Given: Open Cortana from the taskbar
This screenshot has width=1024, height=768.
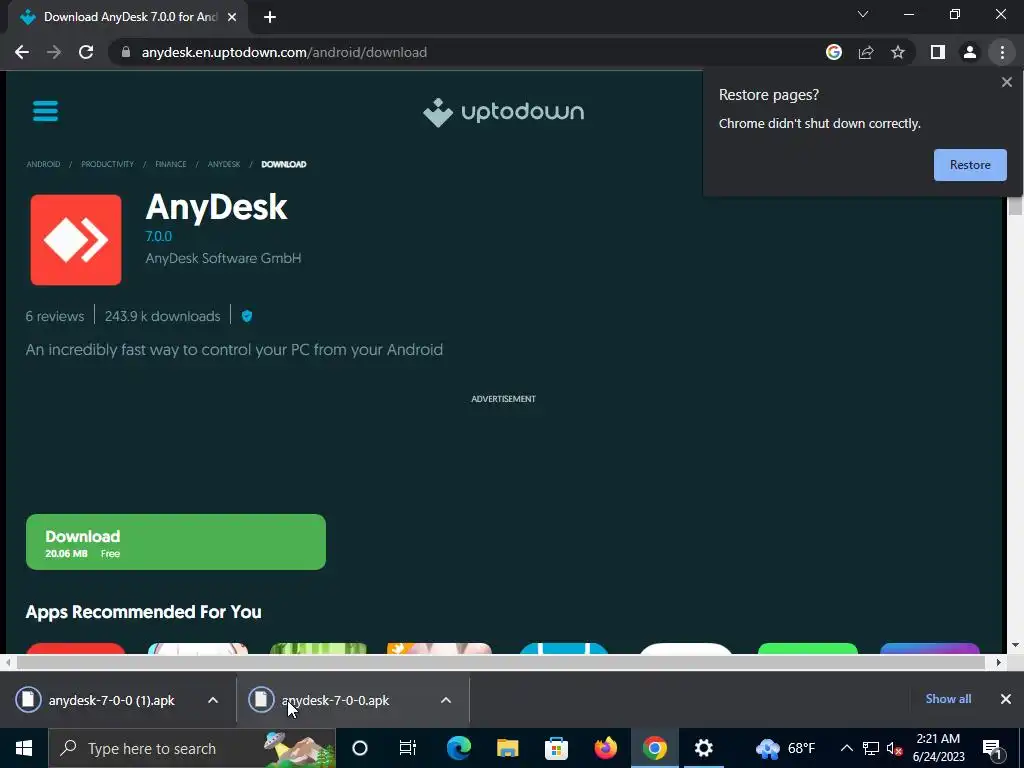Looking at the screenshot, I should pos(360,748).
